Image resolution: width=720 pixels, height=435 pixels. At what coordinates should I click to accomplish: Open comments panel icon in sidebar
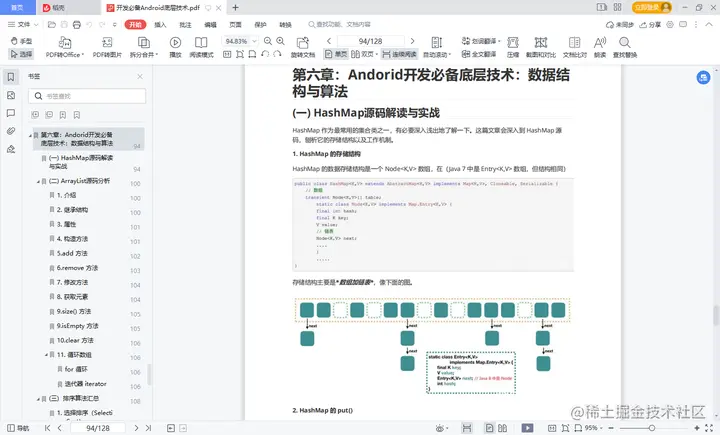11,113
